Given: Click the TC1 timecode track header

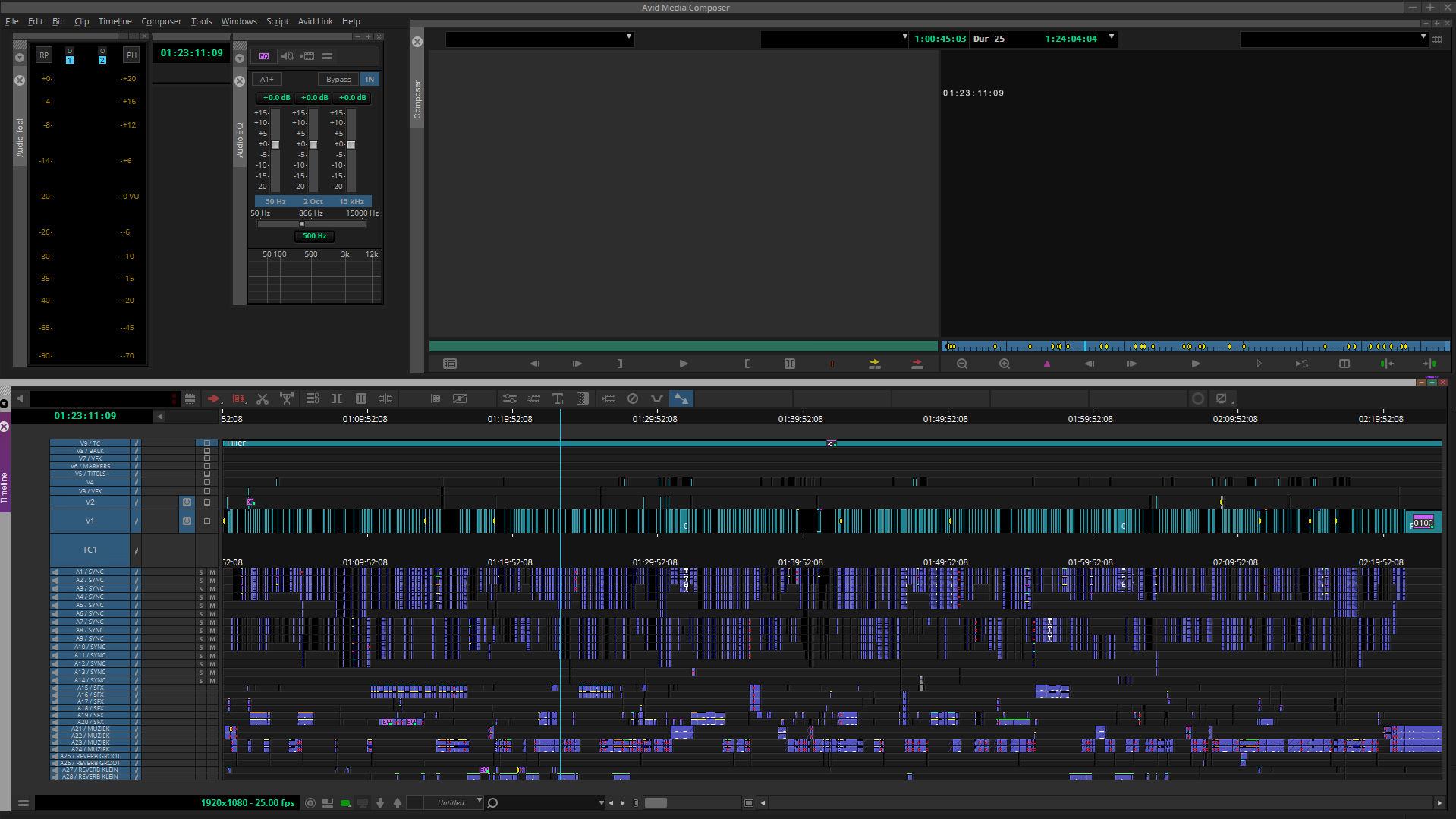Looking at the screenshot, I should tap(90, 549).
